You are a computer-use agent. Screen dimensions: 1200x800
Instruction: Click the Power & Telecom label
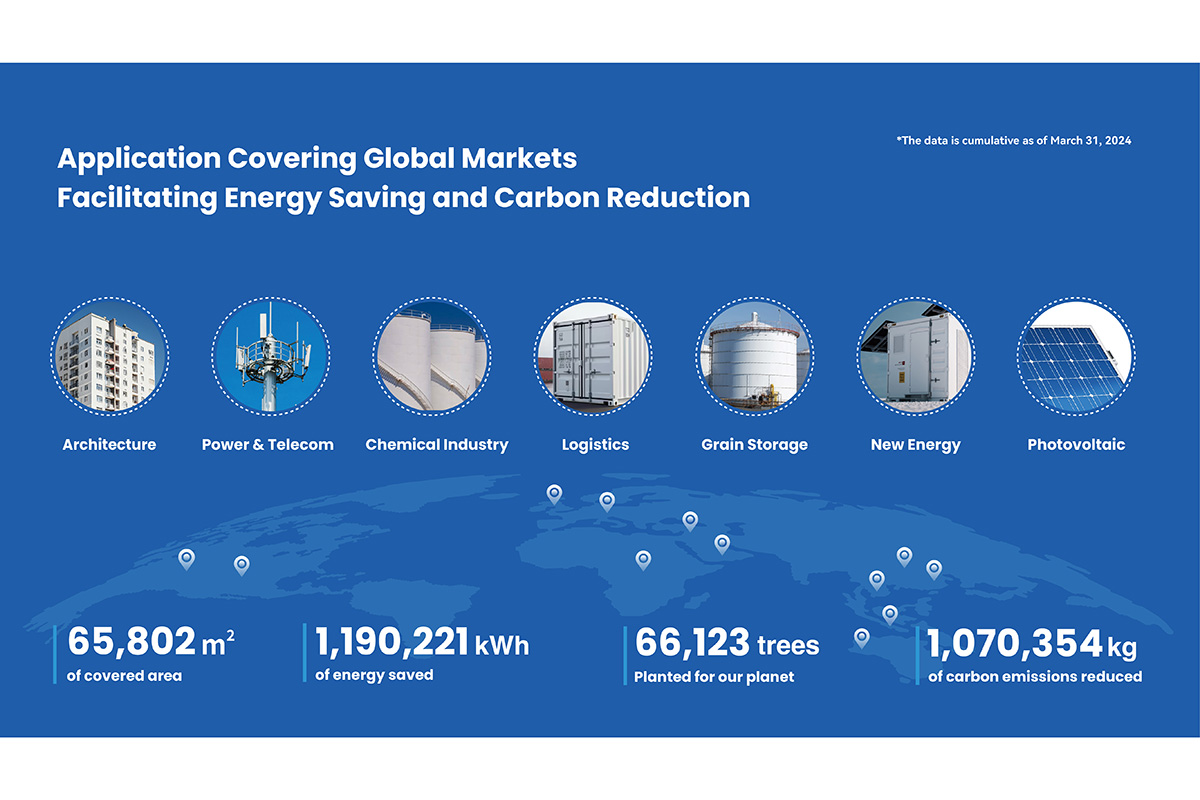click(x=267, y=444)
